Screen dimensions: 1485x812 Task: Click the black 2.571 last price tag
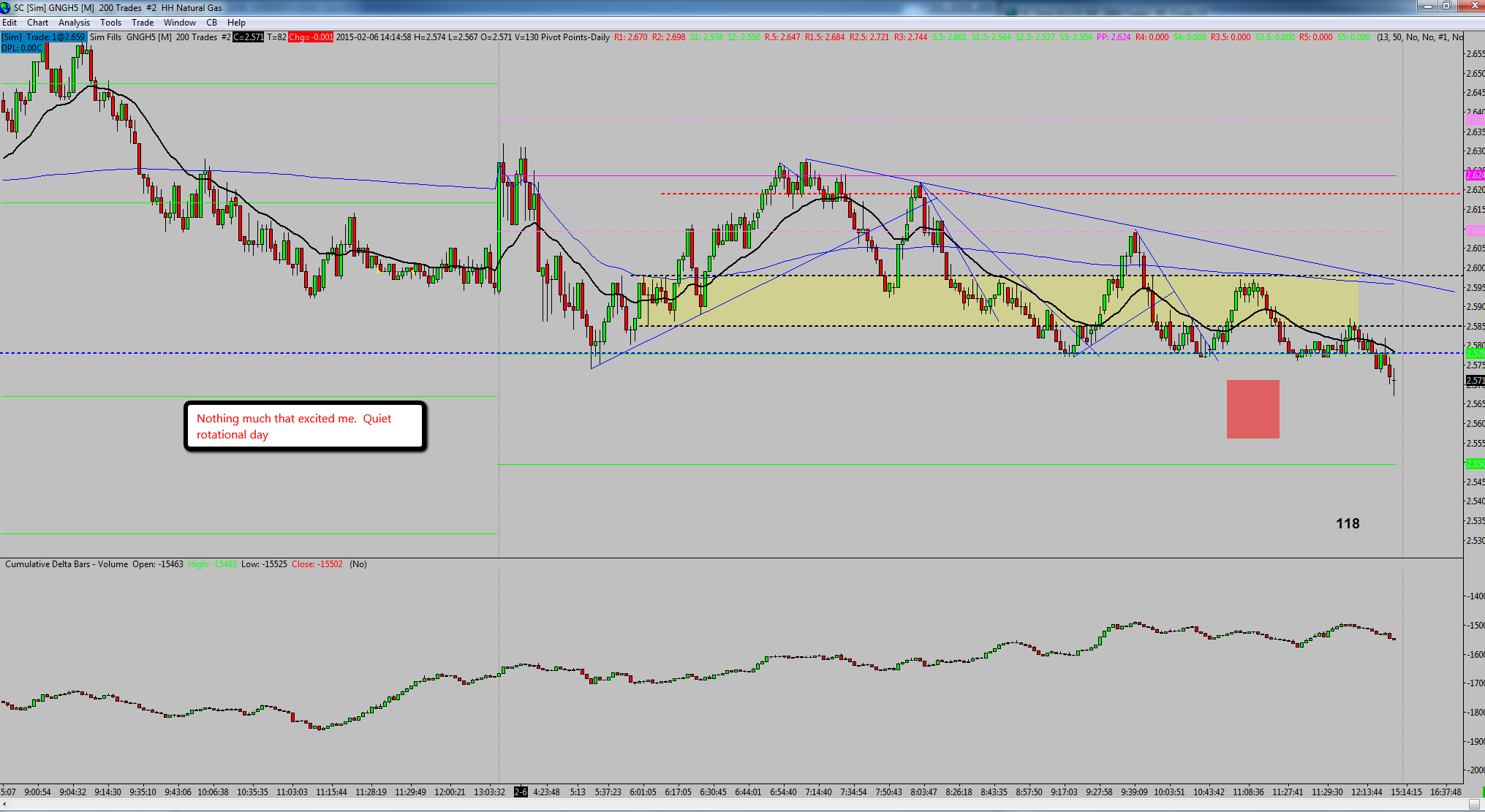click(x=1475, y=381)
